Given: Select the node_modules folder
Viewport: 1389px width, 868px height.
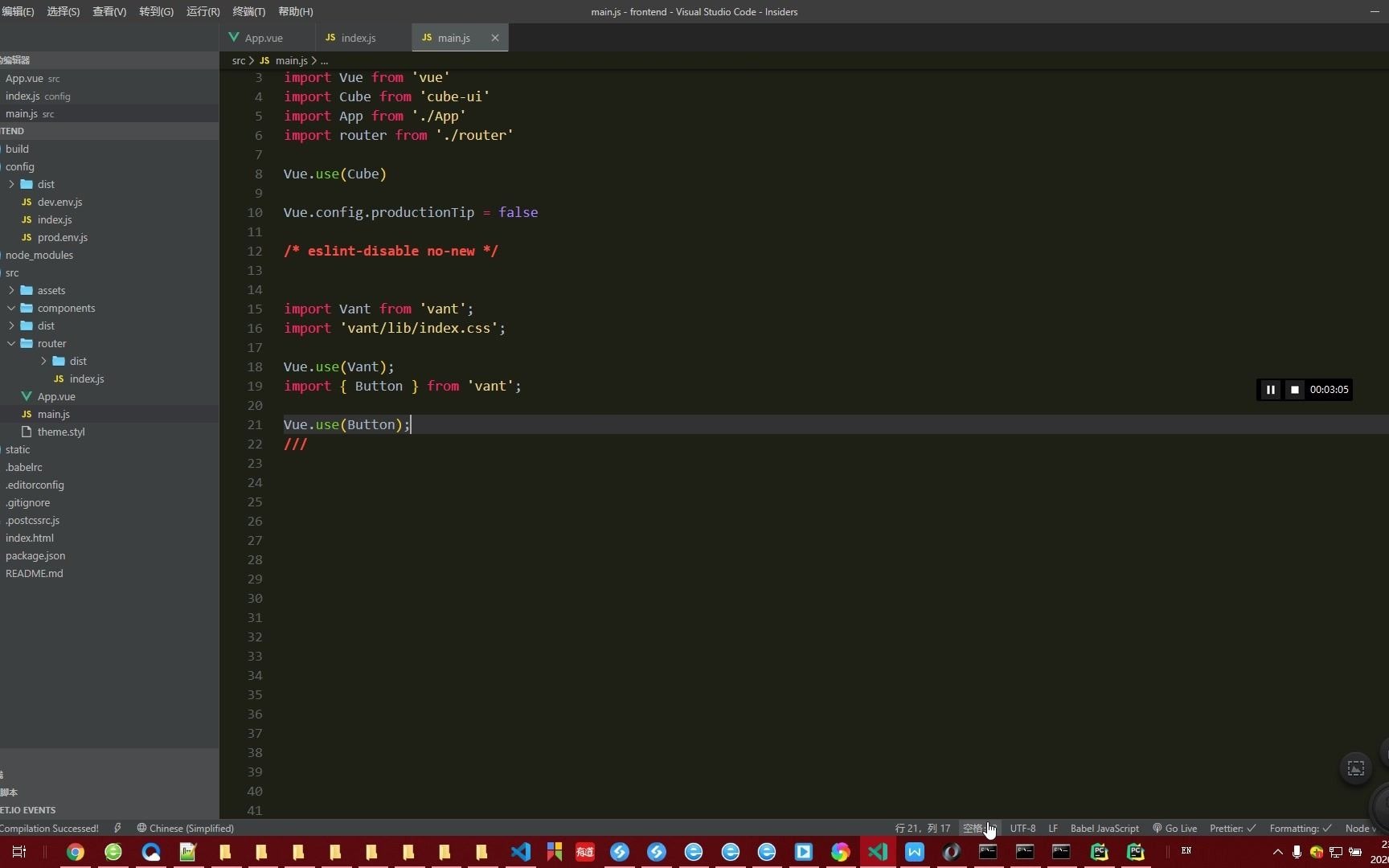Looking at the screenshot, I should click(x=39, y=255).
